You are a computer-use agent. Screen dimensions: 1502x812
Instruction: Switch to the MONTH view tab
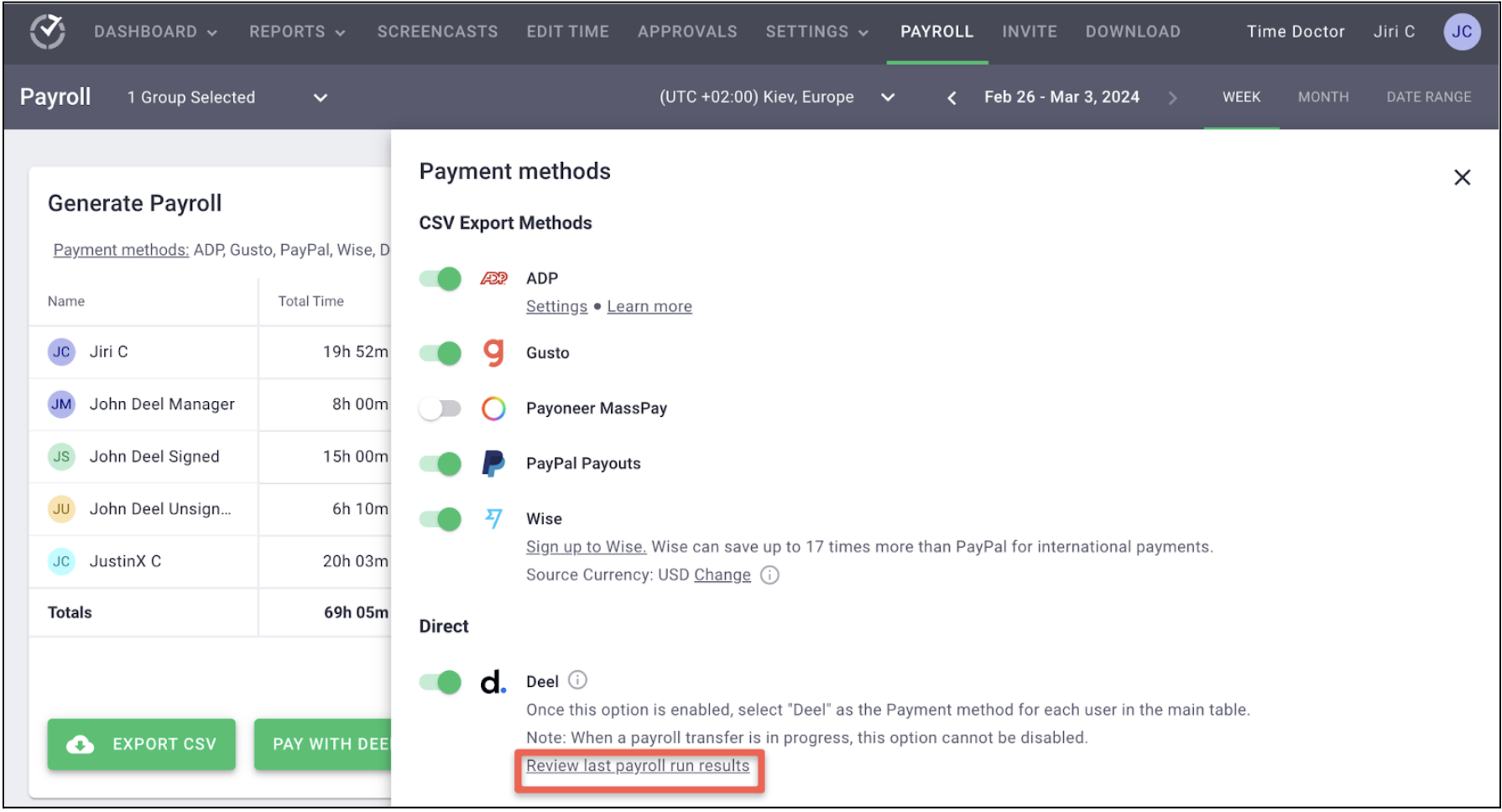click(x=1323, y=97)
